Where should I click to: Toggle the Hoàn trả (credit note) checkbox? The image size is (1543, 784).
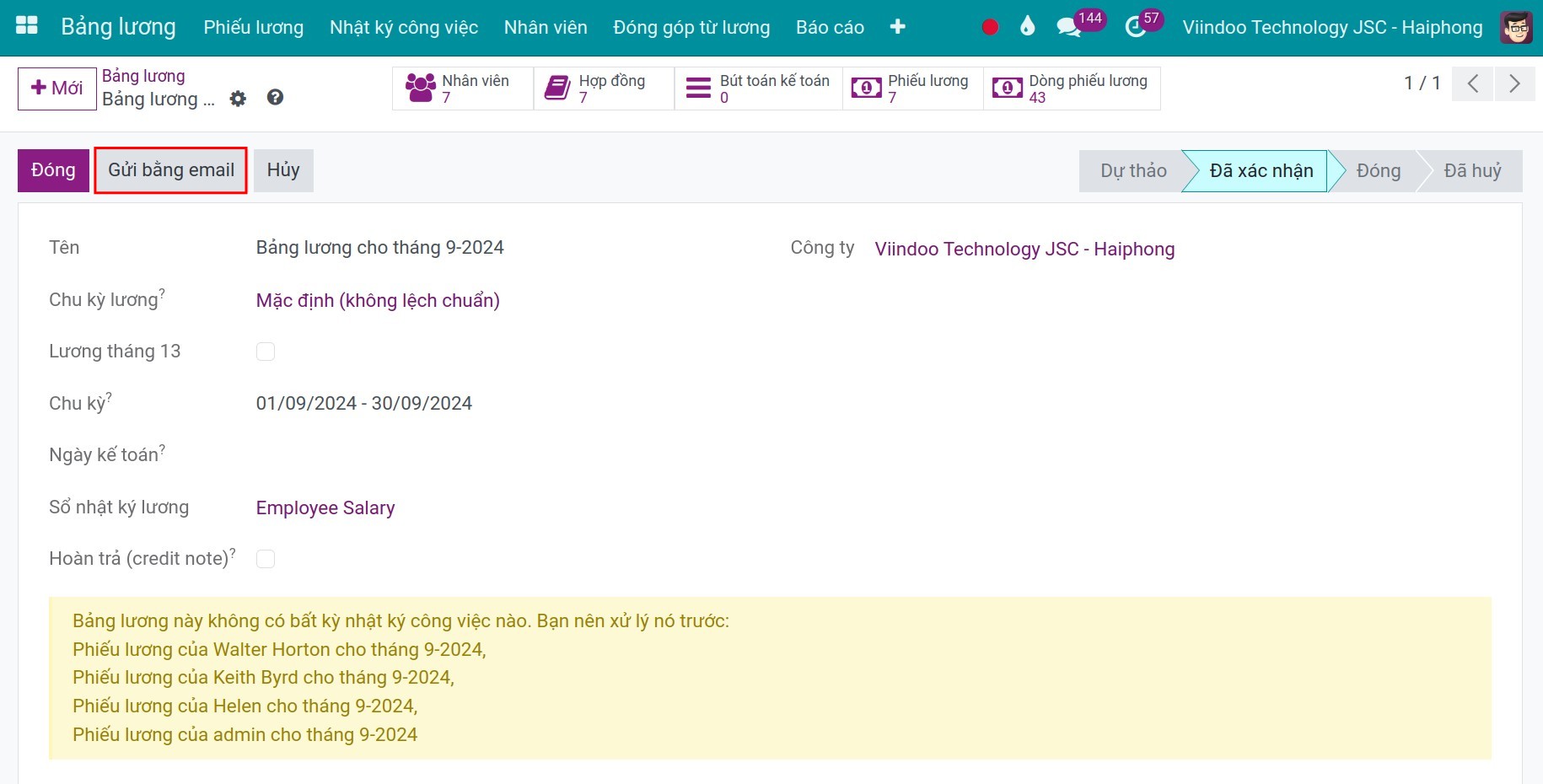266,559
